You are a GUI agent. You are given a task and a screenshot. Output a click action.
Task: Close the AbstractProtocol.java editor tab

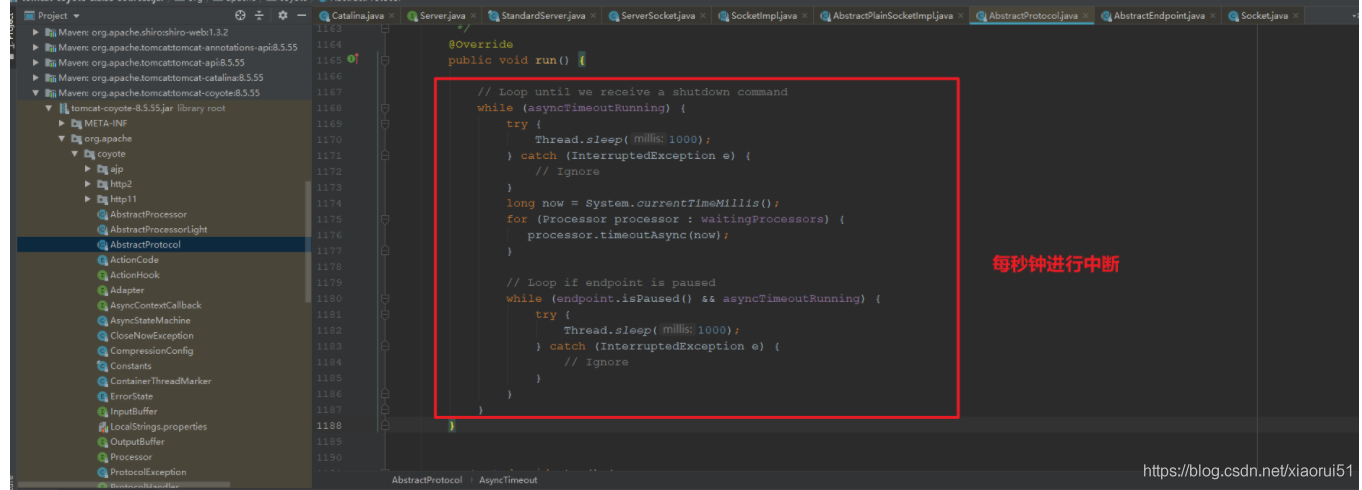(x=1087, y=16)
